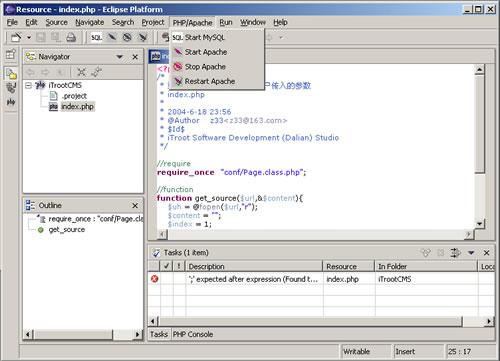Click the Stop Apache toolbar icon

tap(127, 37)
